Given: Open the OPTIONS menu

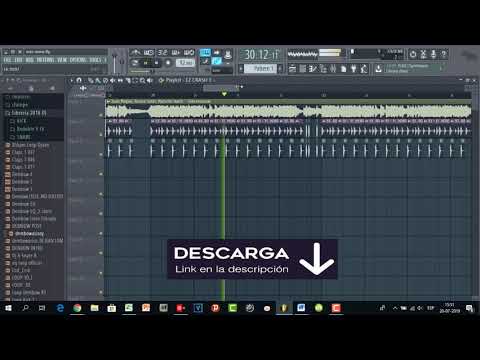Looking at the screenshot, I should coord(77,60).
